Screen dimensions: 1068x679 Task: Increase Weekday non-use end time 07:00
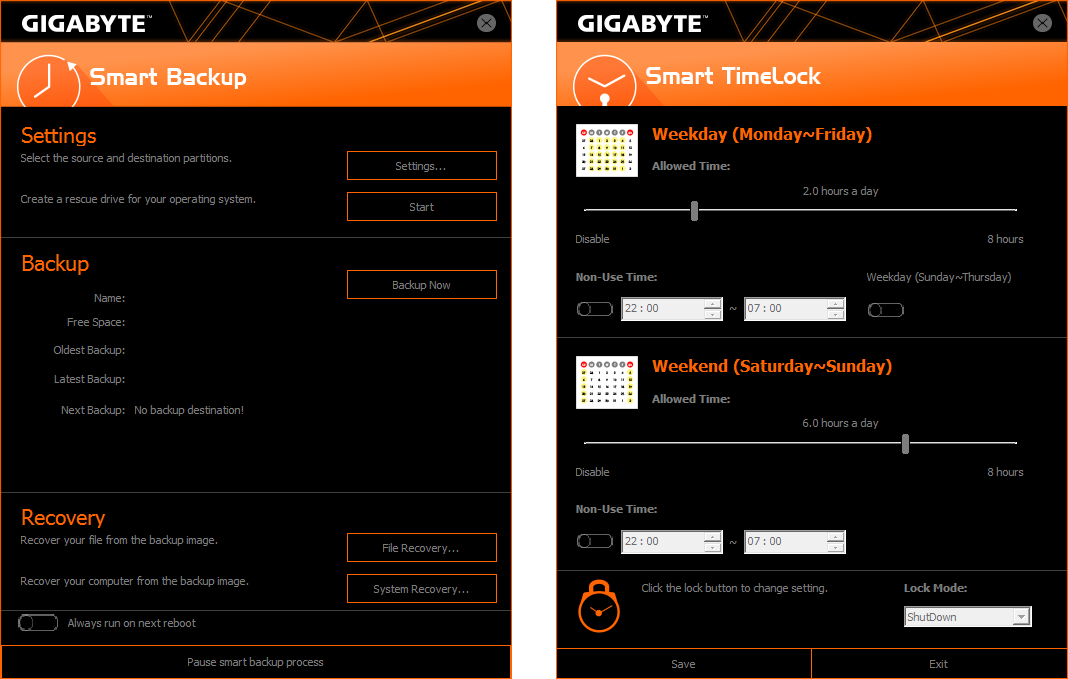coord(836,304)
